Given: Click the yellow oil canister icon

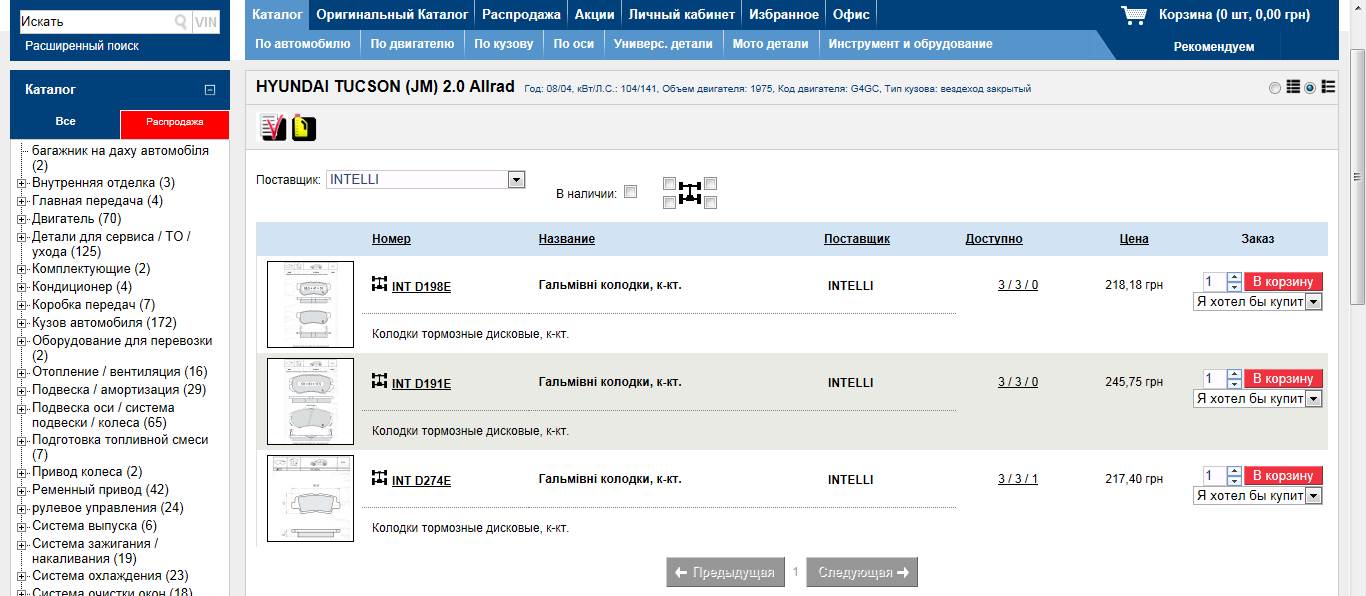Looking at the screenshot, I should click(x=304, y=128).
